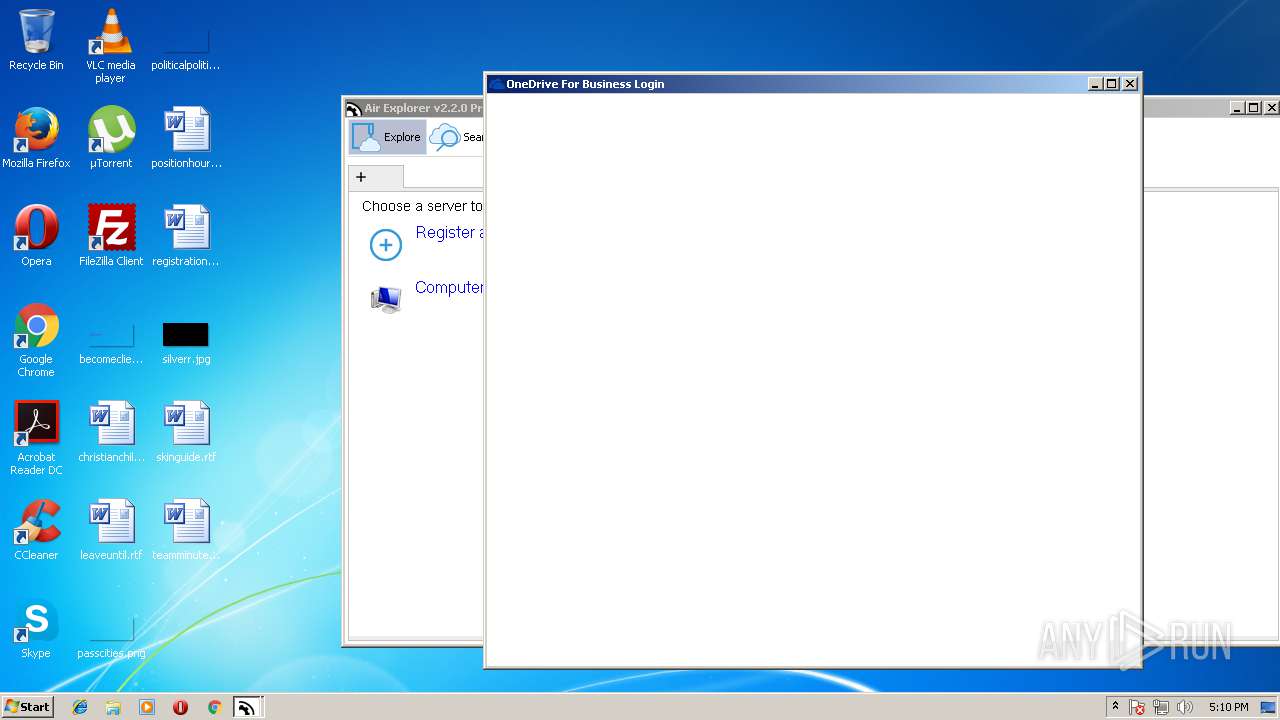This screenshot has width=1280, height=720.
Task: Select the leaveuntil.rtf document
Action: [x=111, y=530]
